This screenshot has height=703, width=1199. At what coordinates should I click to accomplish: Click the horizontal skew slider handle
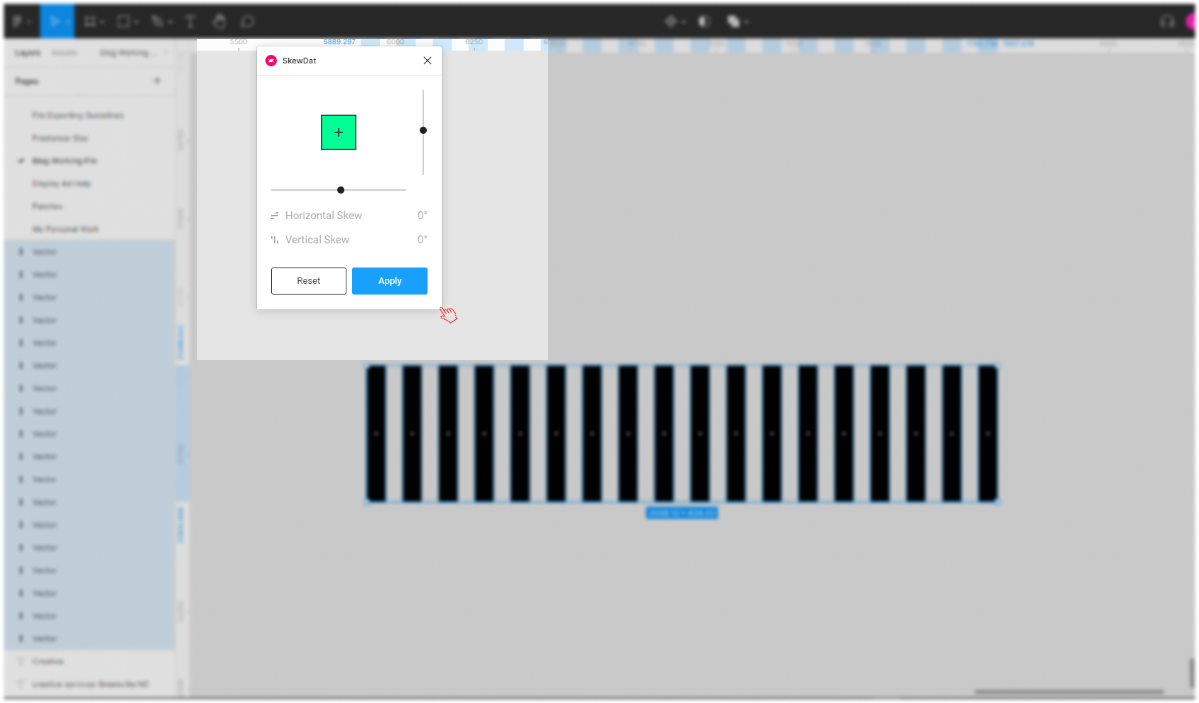pos(340,189)
